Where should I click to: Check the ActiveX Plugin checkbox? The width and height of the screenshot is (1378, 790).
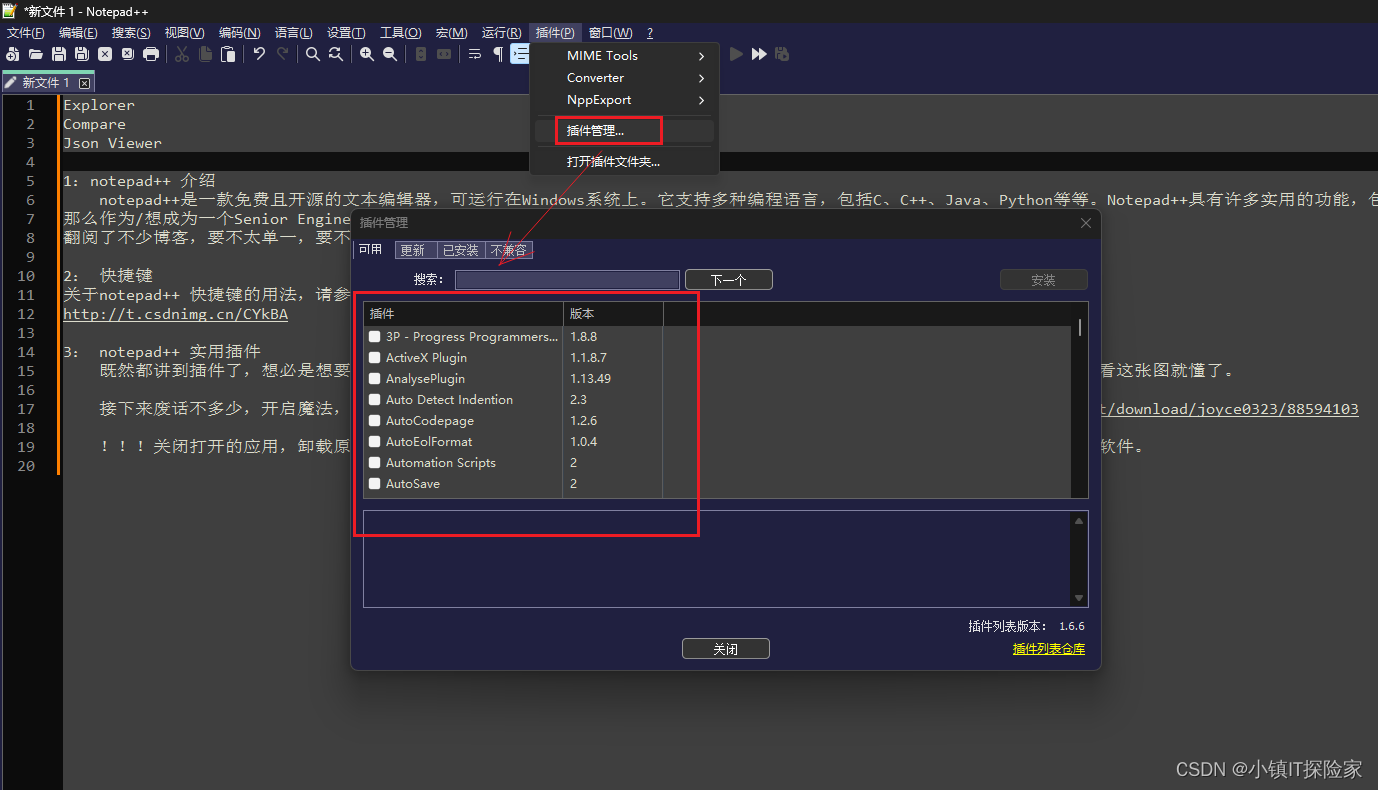coord(375,358)
